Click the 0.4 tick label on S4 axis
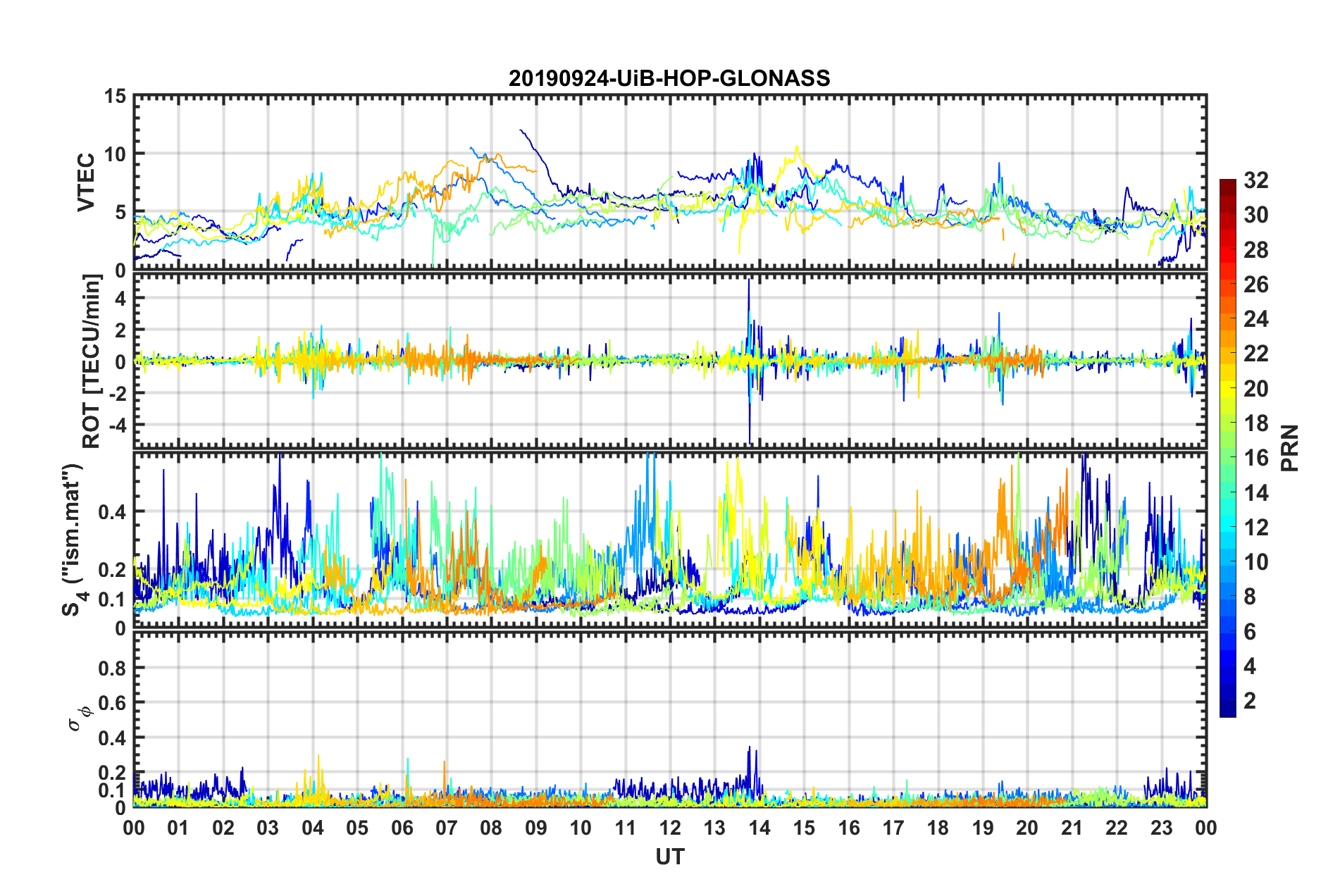1340x896 pixels. [x=111, y=511]
